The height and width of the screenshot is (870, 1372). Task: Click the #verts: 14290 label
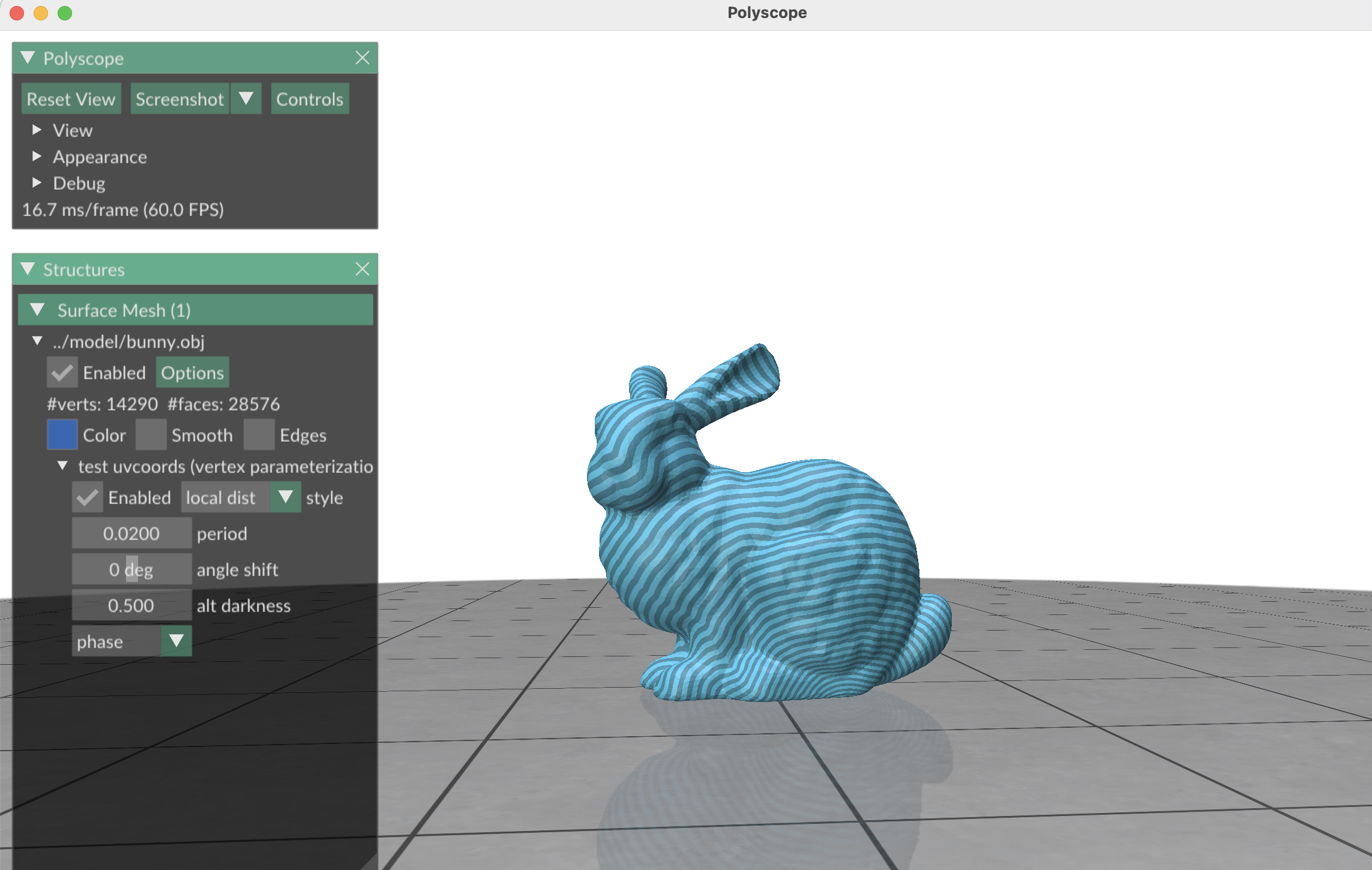click(103, 404)
